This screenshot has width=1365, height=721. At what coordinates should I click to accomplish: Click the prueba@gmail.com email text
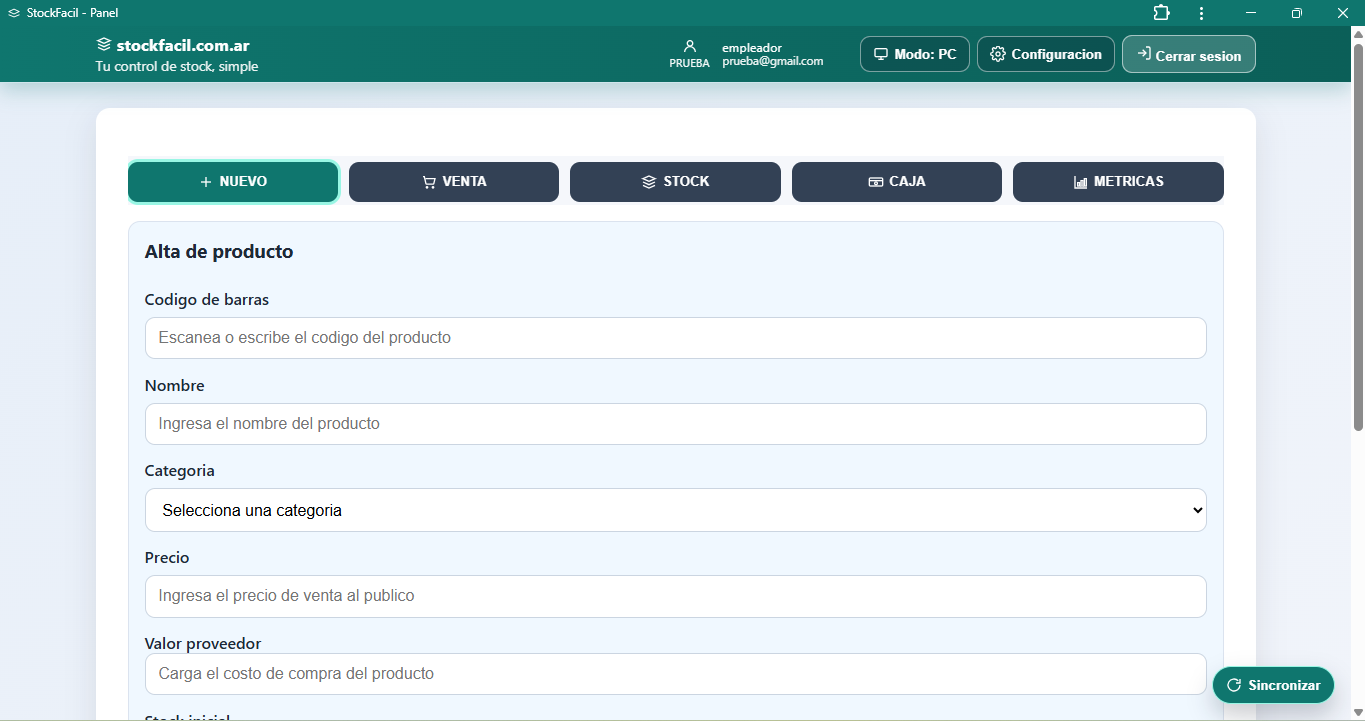[x=773, y=61]
